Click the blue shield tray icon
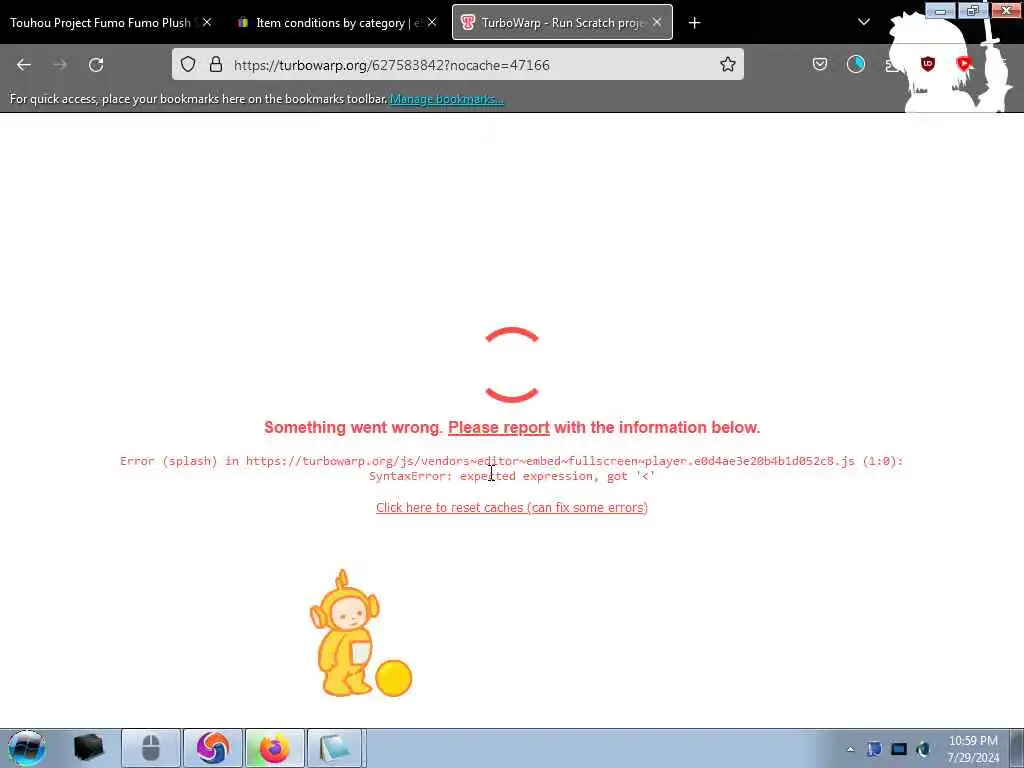 (874, 749)
